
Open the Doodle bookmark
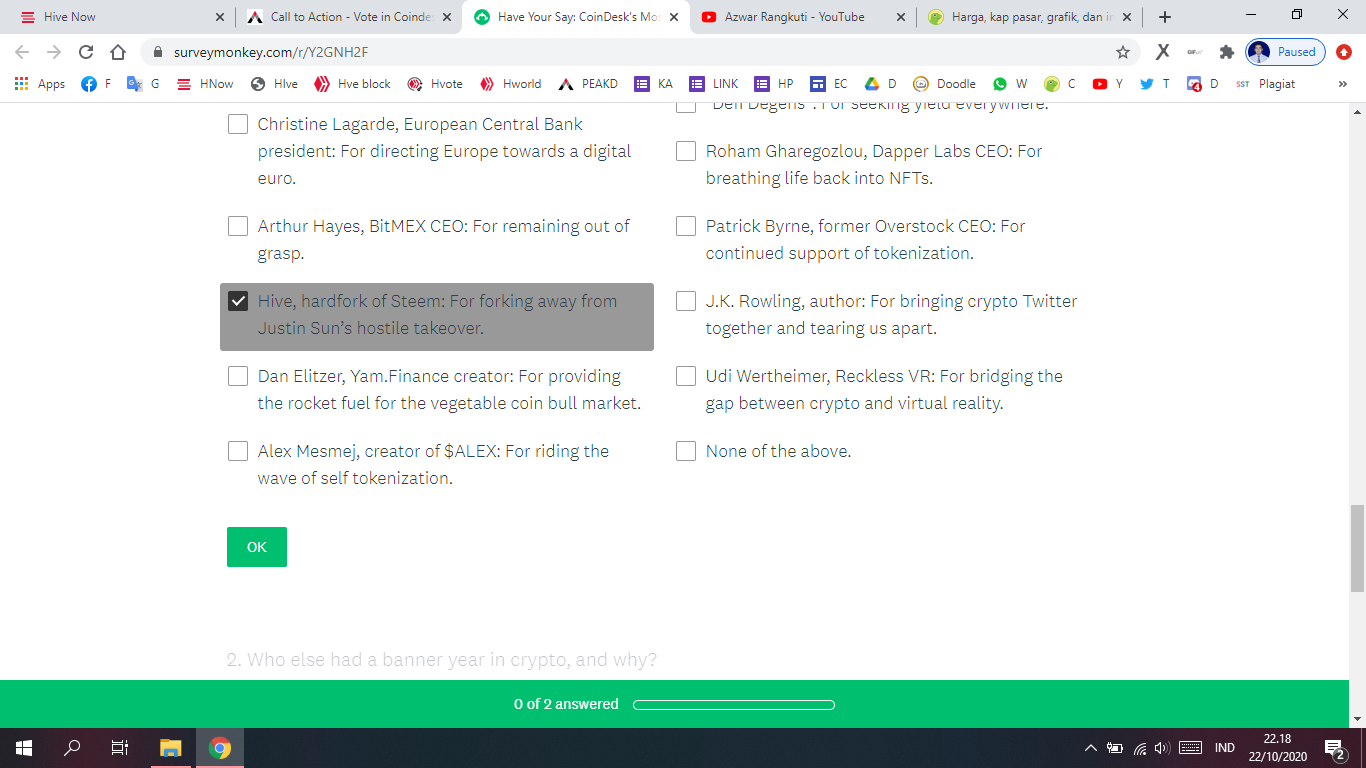944,84
